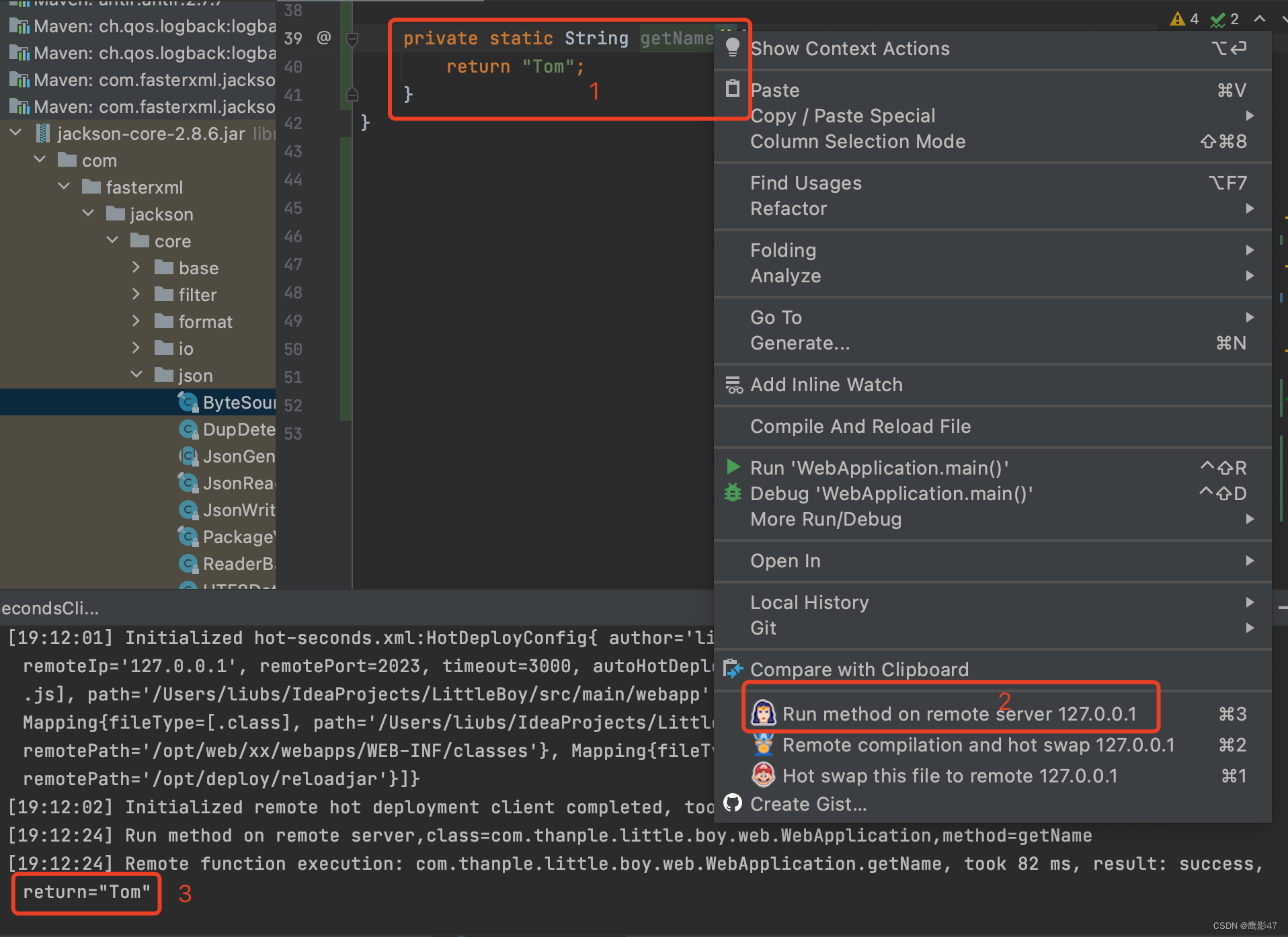Click the ByteSource class icon in the tree
Screen dimensions: 1288x937
[x=188, y=402]
